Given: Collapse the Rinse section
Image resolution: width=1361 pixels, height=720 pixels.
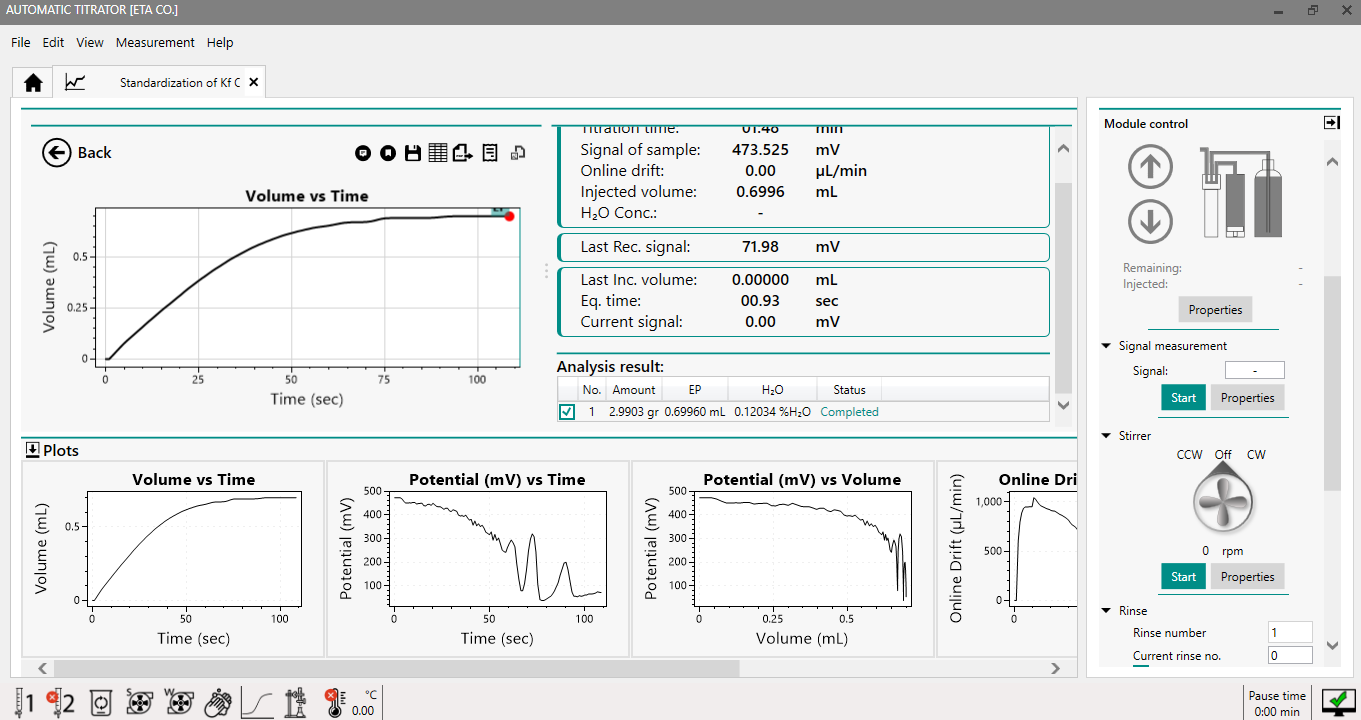Looking at the screenshot, I should coord(1106,611).
